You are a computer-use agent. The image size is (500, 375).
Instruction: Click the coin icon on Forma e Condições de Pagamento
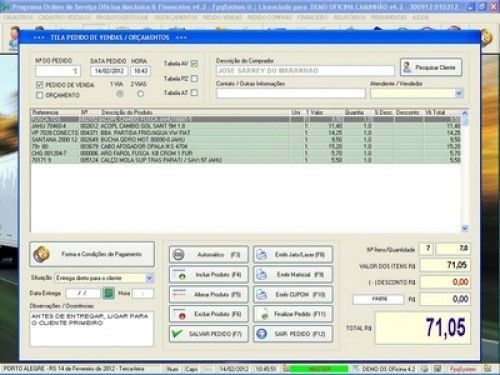pos(42,254)
